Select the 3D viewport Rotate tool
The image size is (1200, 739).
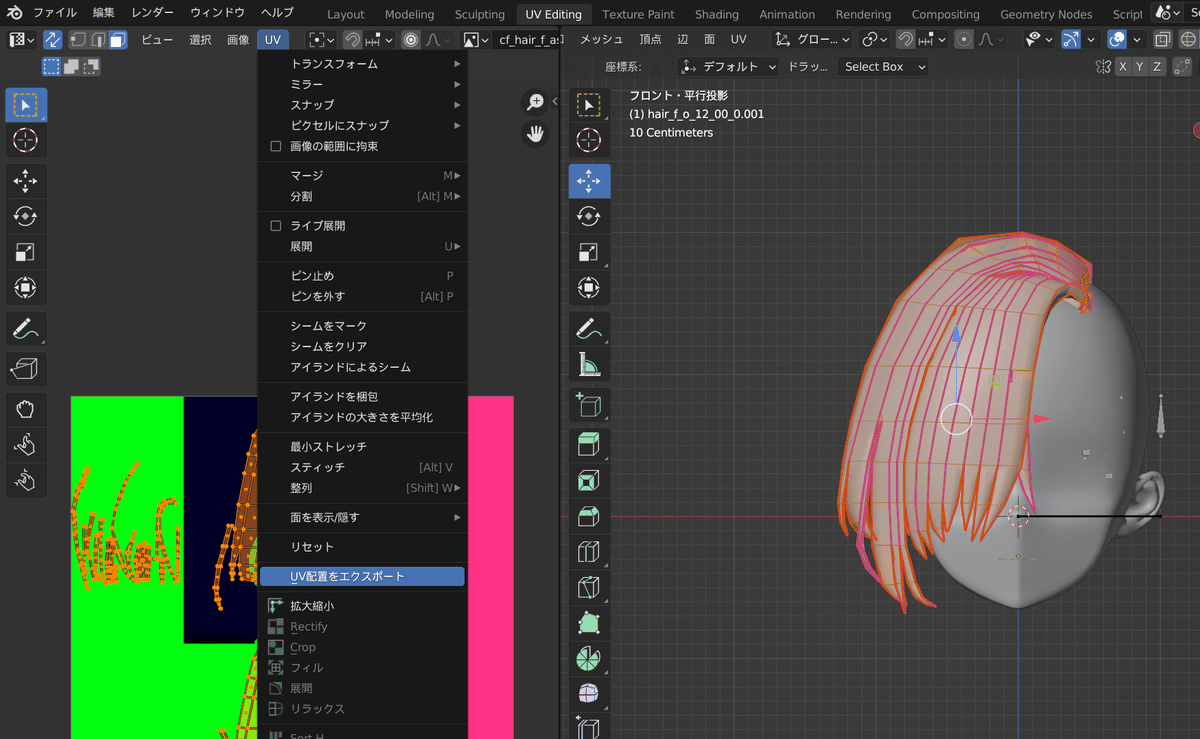click(589, 216)
